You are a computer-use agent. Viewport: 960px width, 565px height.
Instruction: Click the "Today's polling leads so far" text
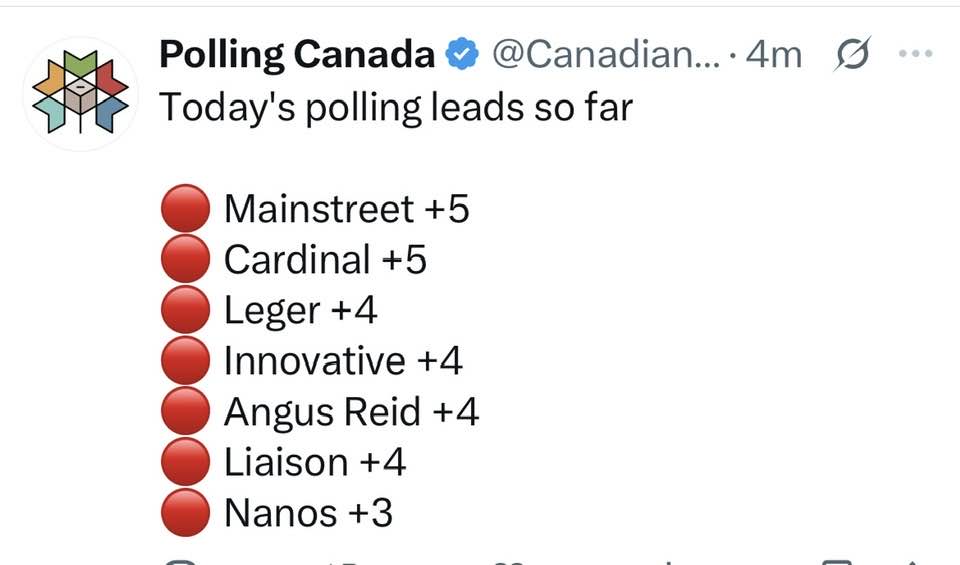pyautogui.click(x=396, y=106)
